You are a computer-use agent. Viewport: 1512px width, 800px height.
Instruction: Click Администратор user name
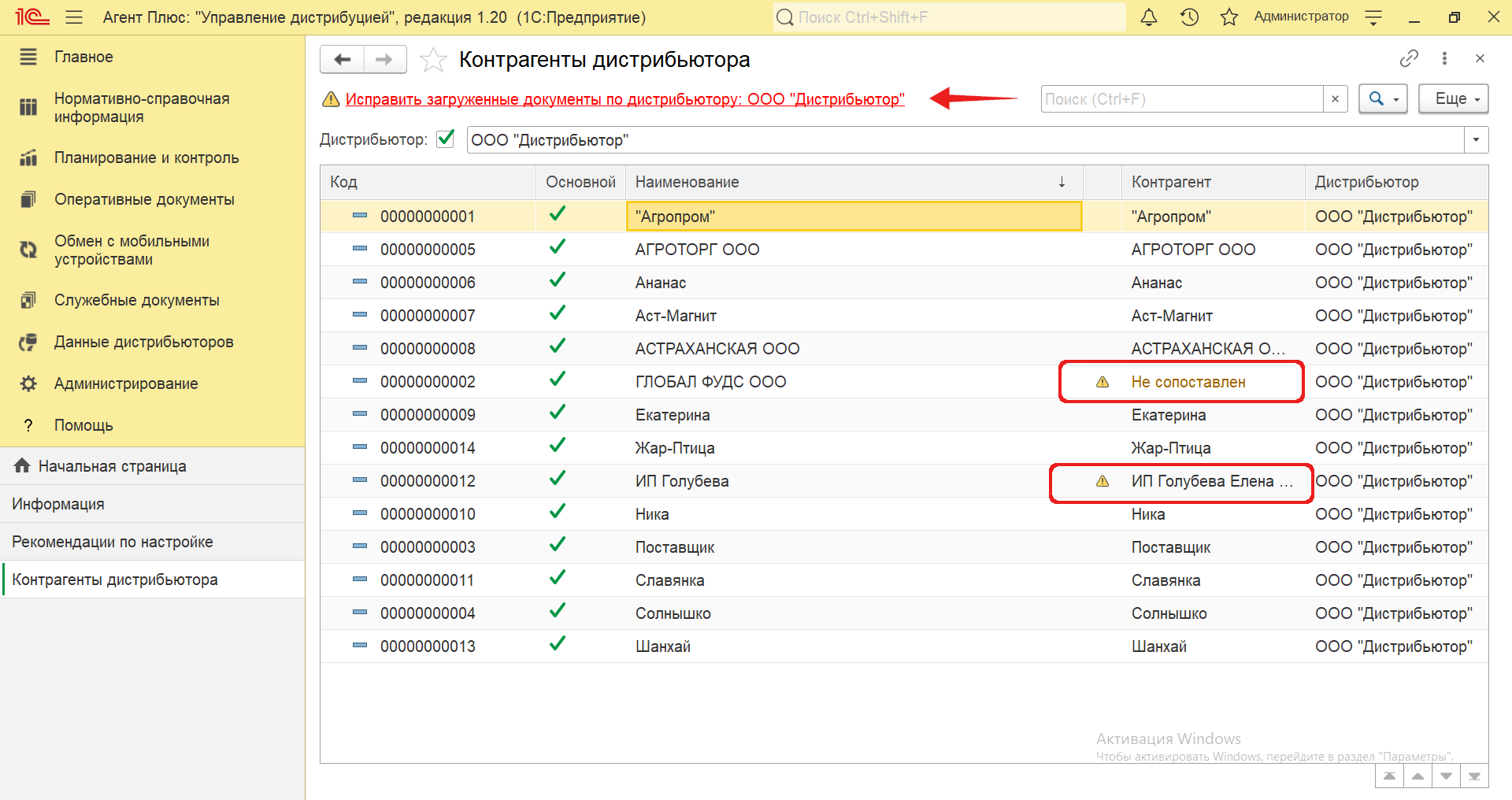(x=1301, y=17)
